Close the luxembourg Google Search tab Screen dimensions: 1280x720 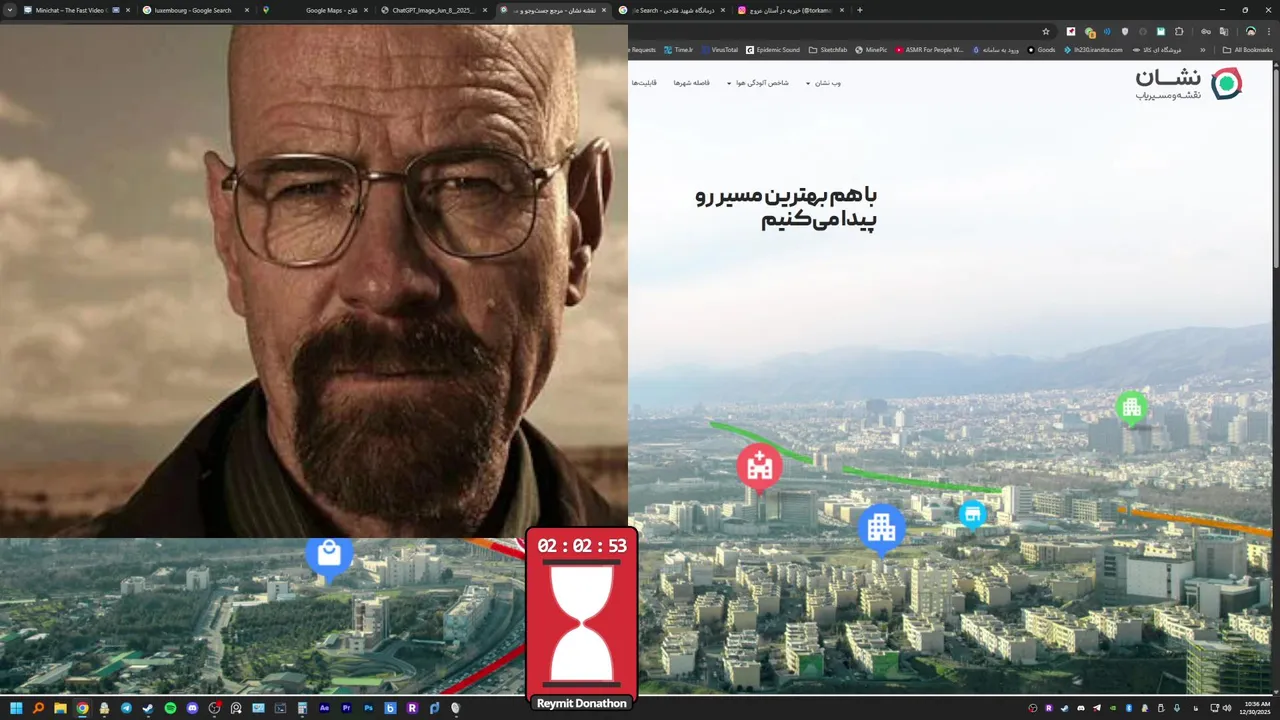(247, 10)
